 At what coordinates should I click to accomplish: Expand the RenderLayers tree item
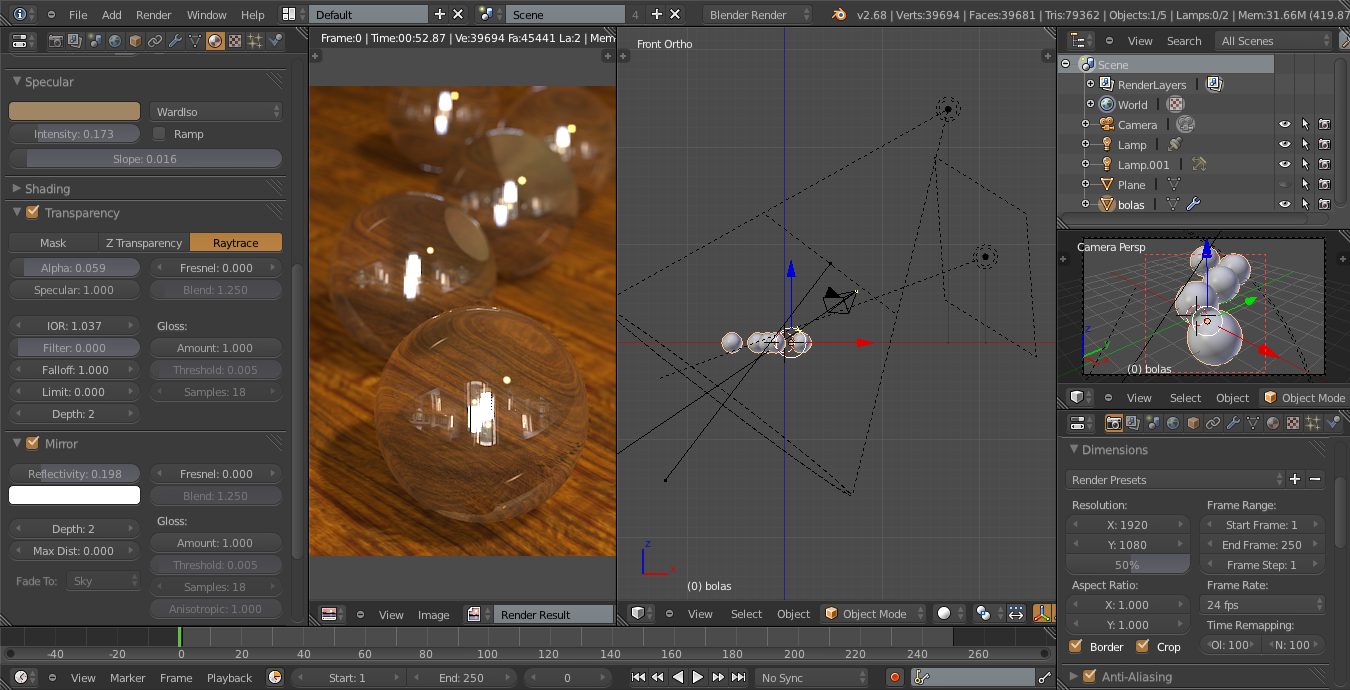pos(1090,85)
